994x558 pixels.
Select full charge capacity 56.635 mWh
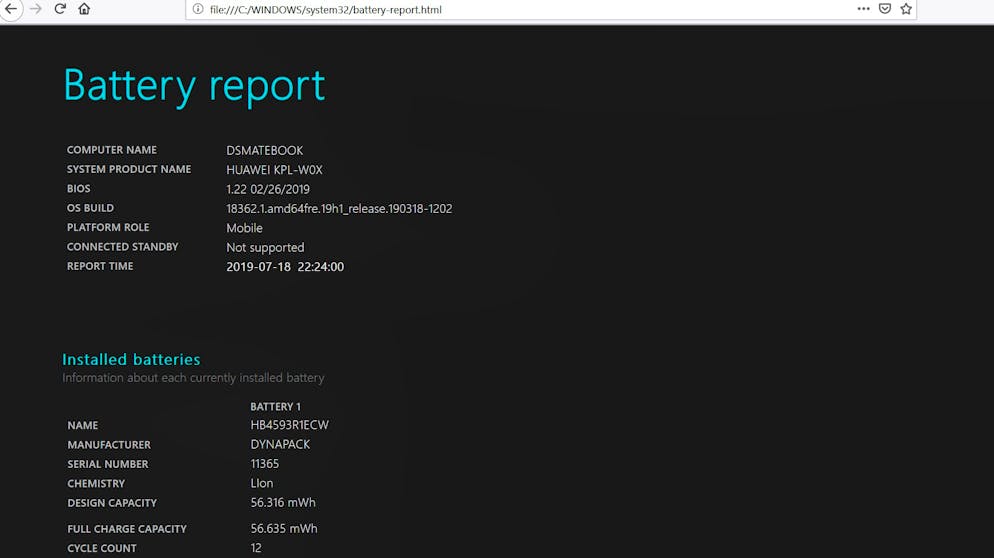coord(284,528)
